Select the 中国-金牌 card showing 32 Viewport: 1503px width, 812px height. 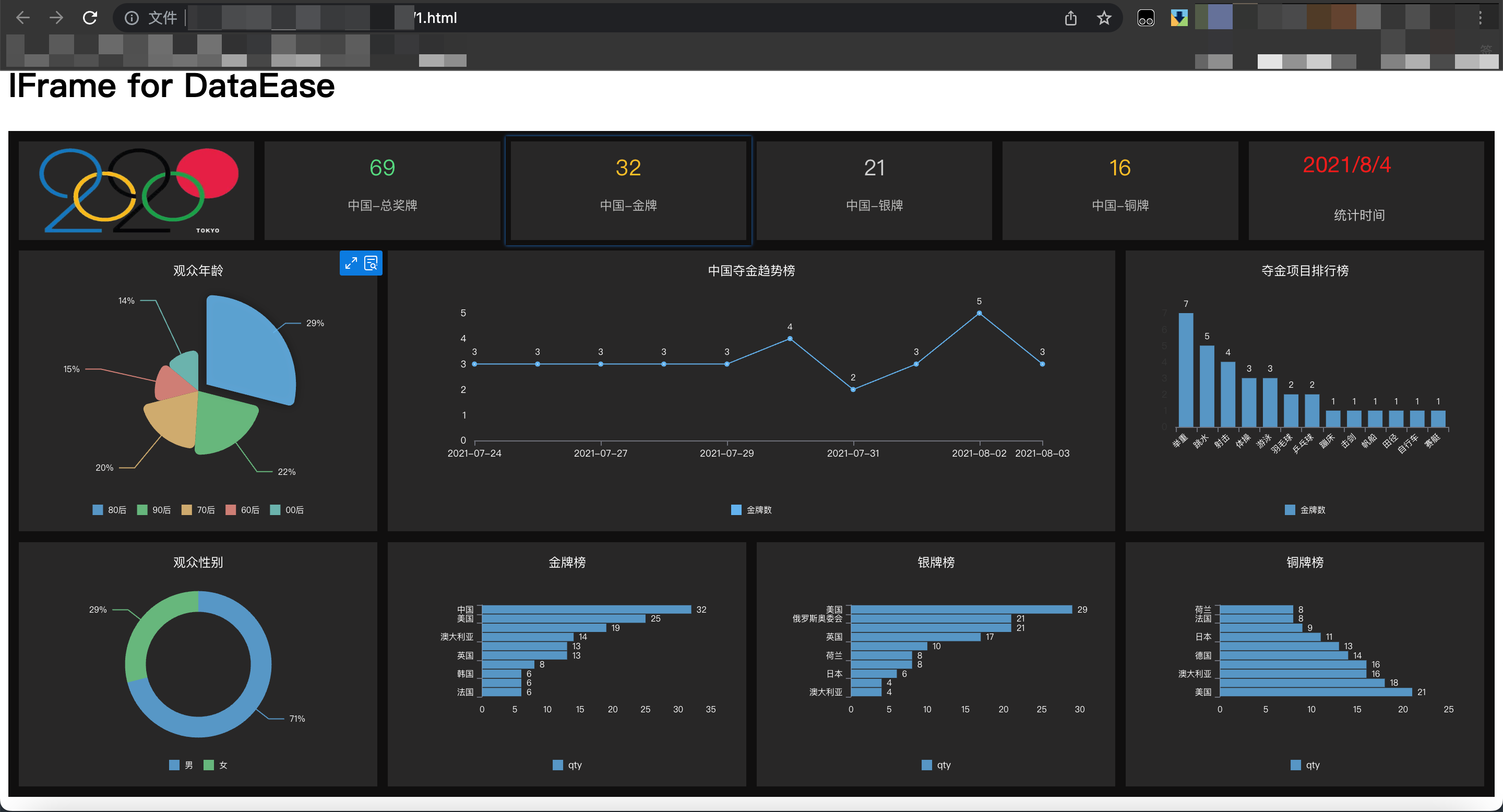coord(628,191)
